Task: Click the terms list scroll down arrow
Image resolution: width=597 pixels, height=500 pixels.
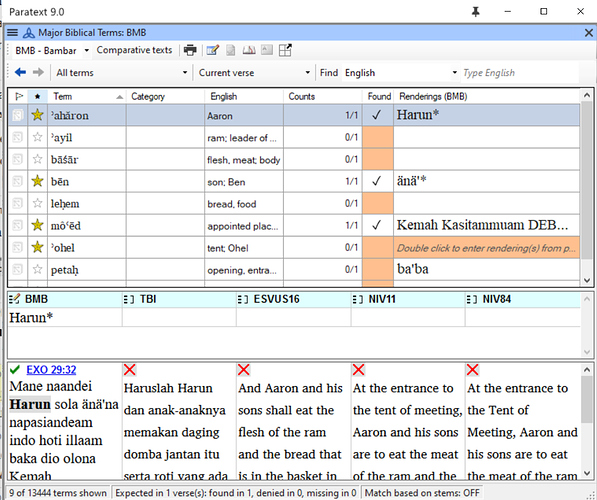Action: click(x=587, y=281)
